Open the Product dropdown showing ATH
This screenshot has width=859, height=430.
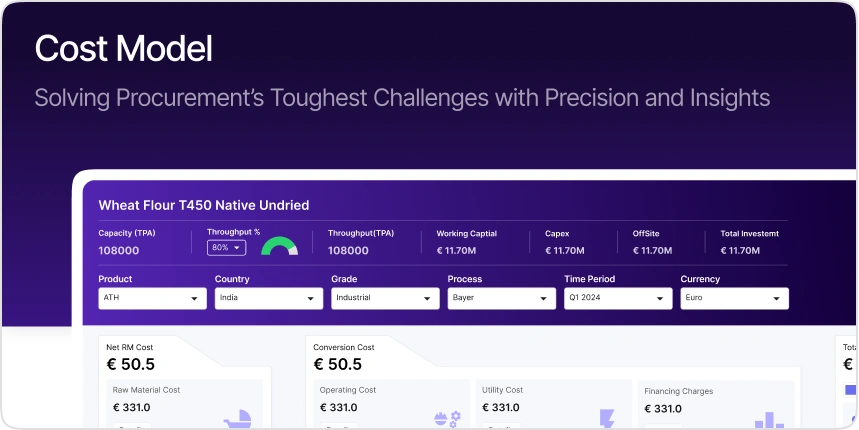click(152, 298)
